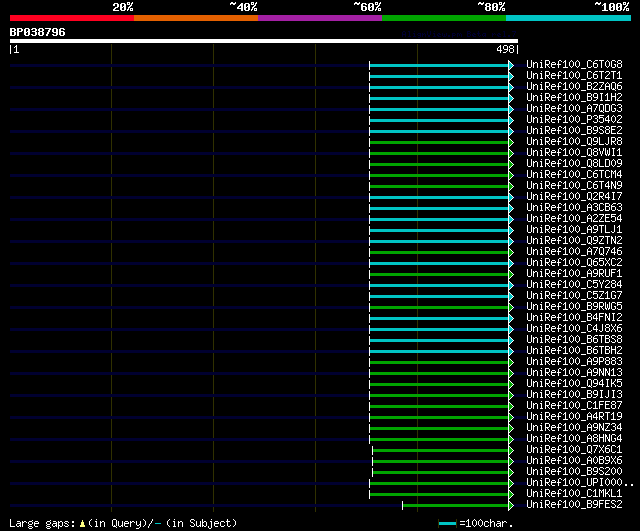The image size is (640, 531).
Task: Open the UniRef100_C6T2T1 entry
Action: tap(574, 76)
